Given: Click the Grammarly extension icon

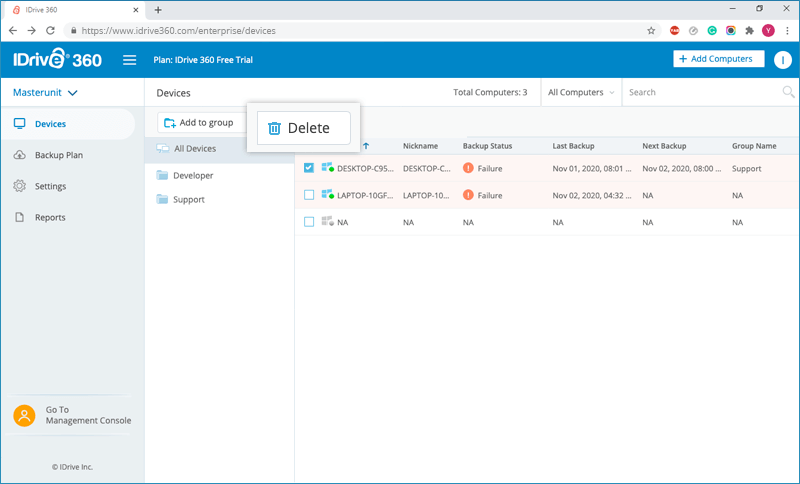Looking at the screenshot, I should (712, 31).
